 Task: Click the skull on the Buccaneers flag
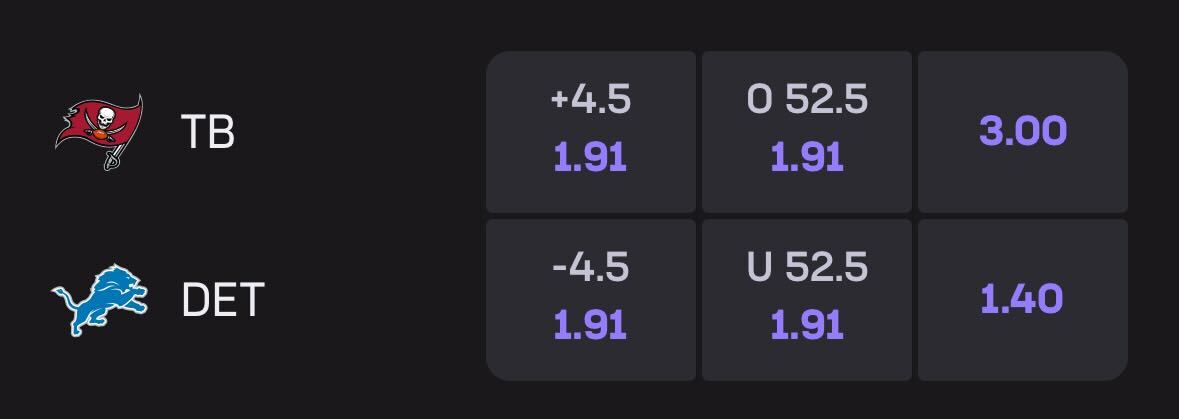[x=102, y=118]
